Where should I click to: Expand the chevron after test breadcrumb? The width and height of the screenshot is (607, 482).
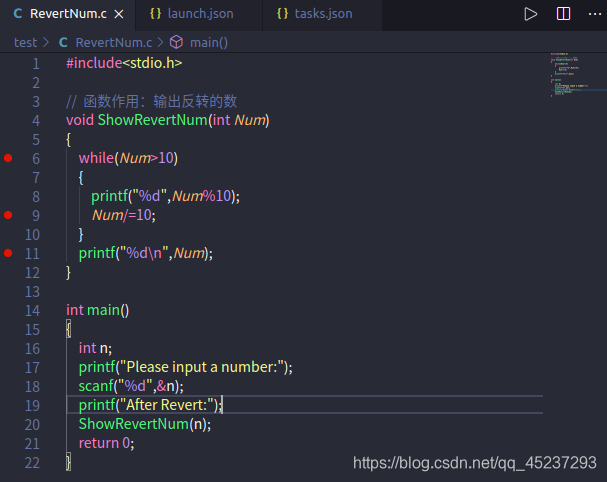coord(46,43)
